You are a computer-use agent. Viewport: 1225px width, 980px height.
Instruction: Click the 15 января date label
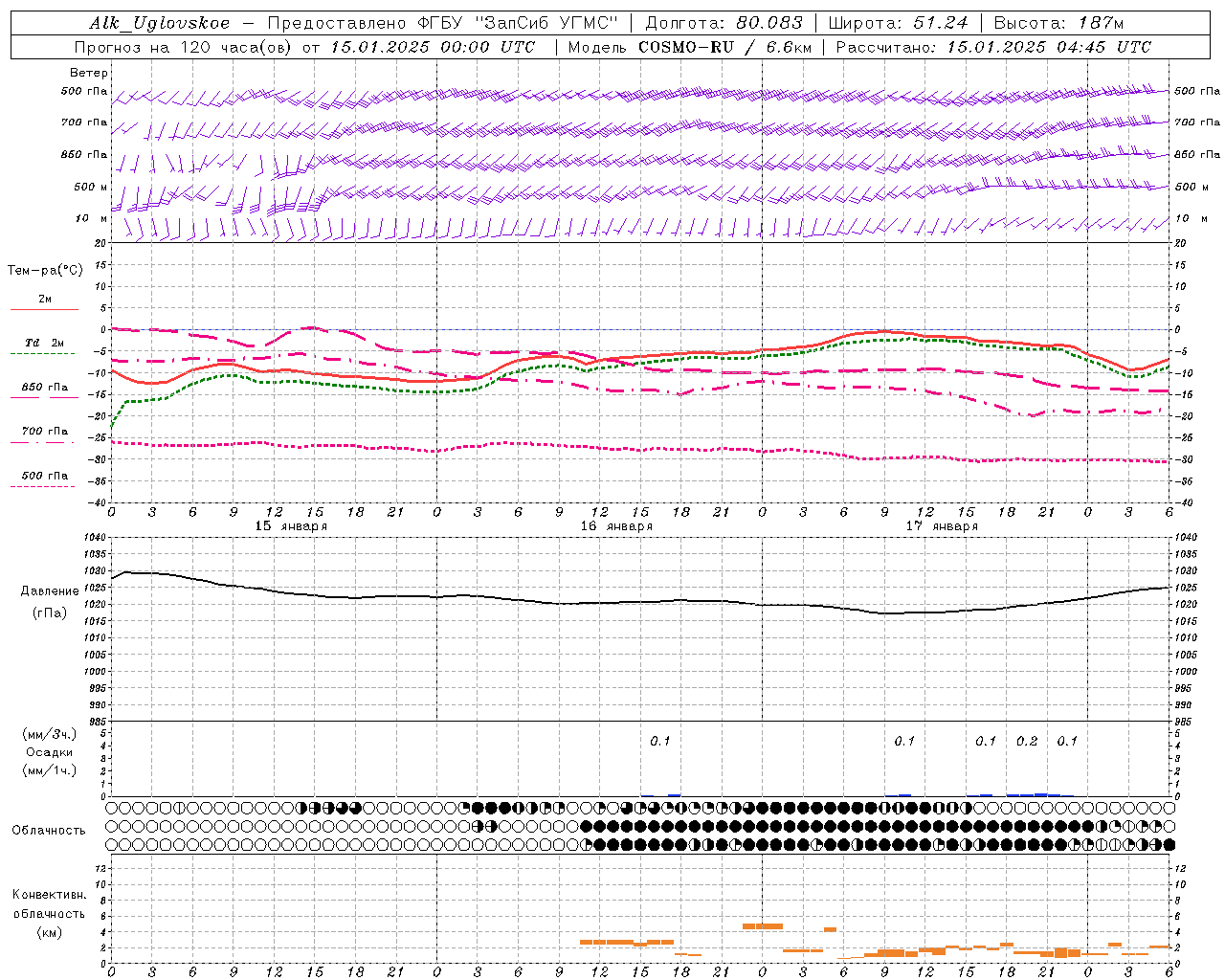coord(291,526)
